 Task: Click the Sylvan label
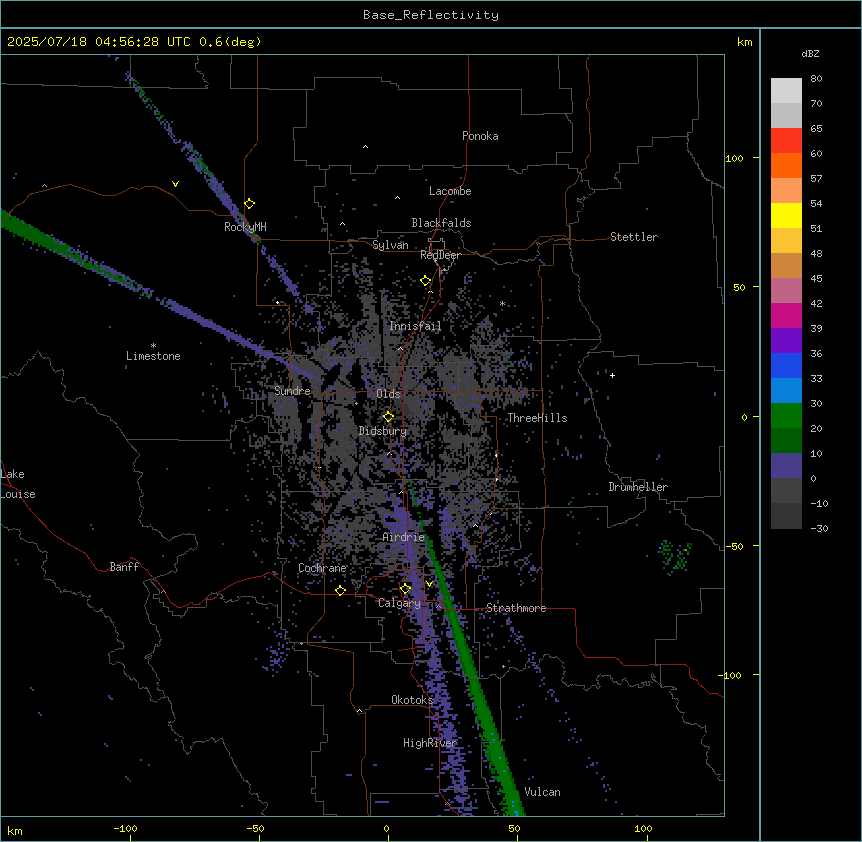(390, 245)
